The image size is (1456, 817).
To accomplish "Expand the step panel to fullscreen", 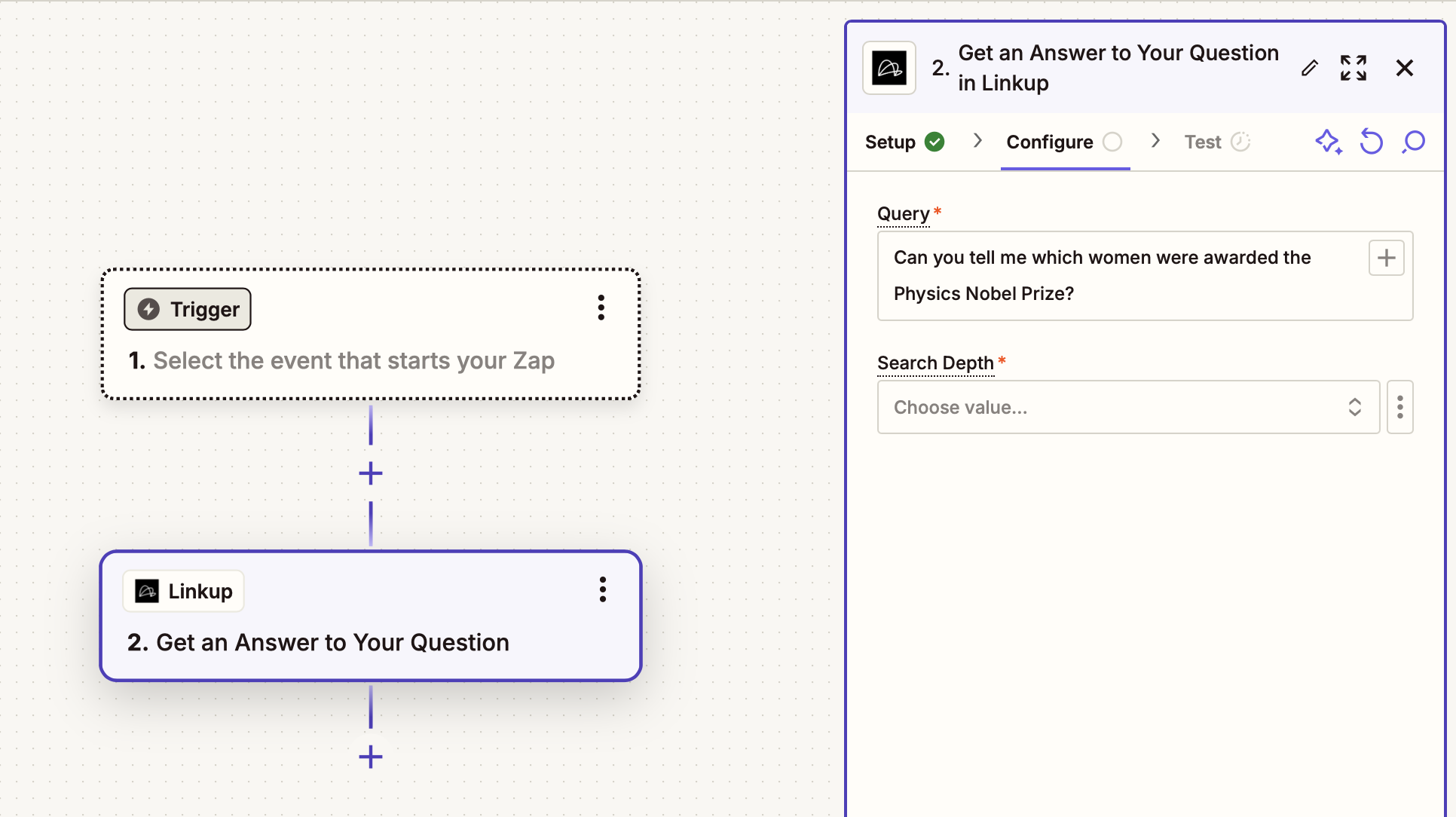I will click(1354, 68).
